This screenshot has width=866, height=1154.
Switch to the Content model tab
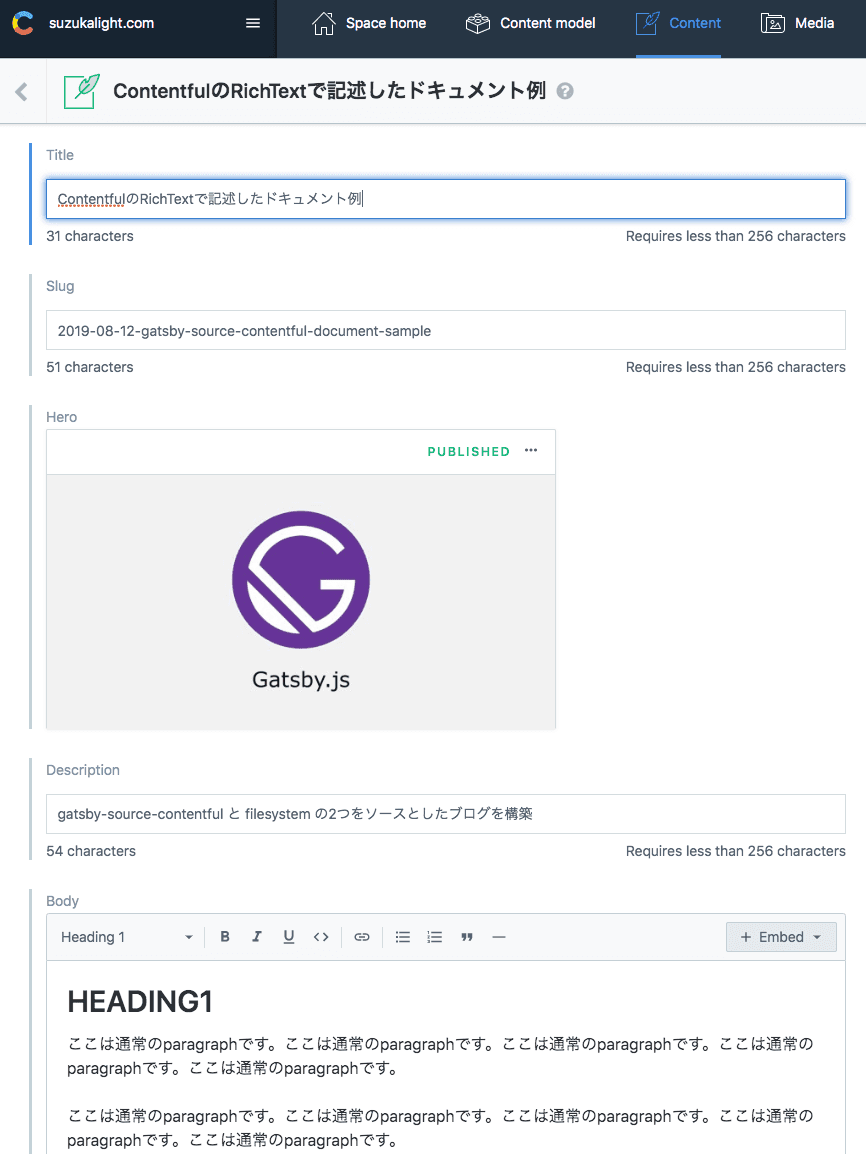(530, 23)
